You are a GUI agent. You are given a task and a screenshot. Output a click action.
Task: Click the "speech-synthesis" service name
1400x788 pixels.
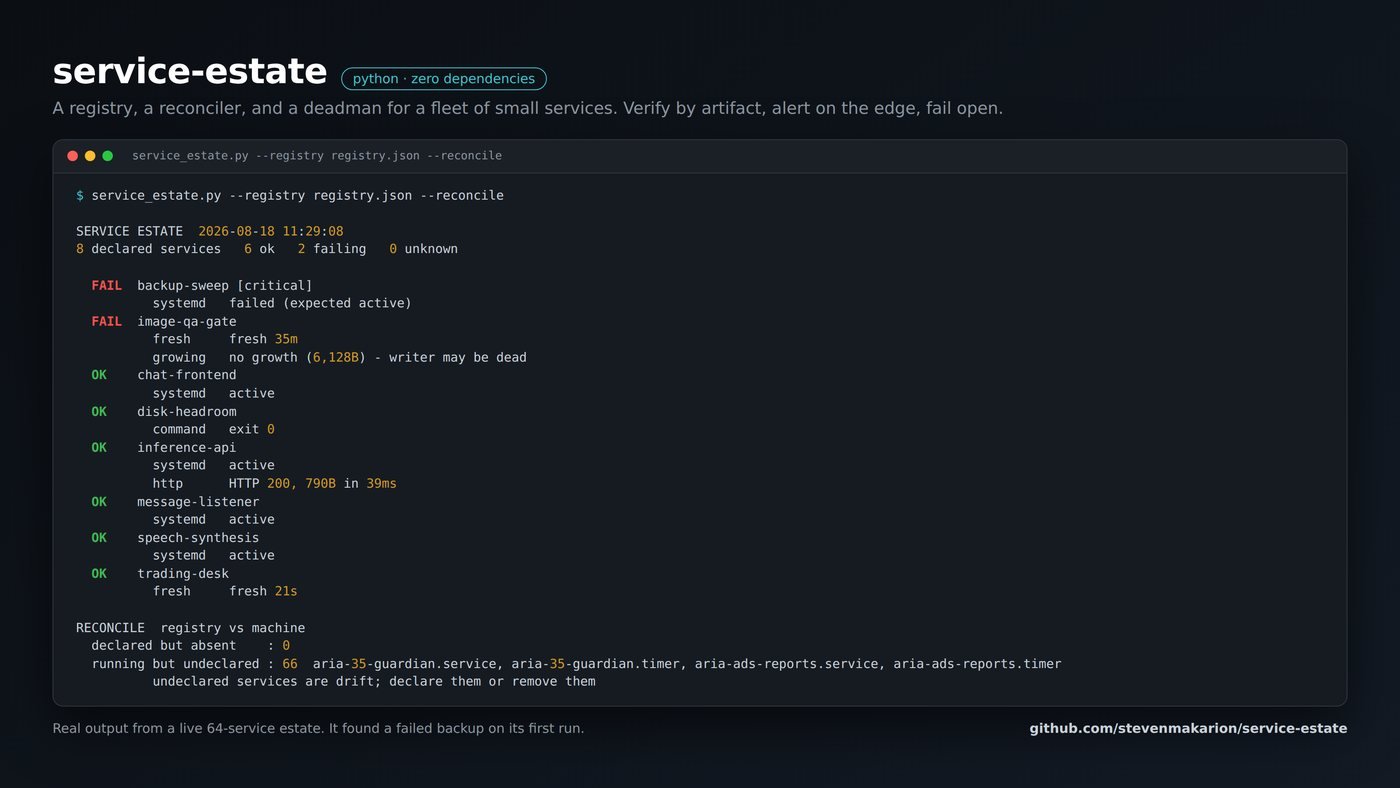click(x=198, y=537)
